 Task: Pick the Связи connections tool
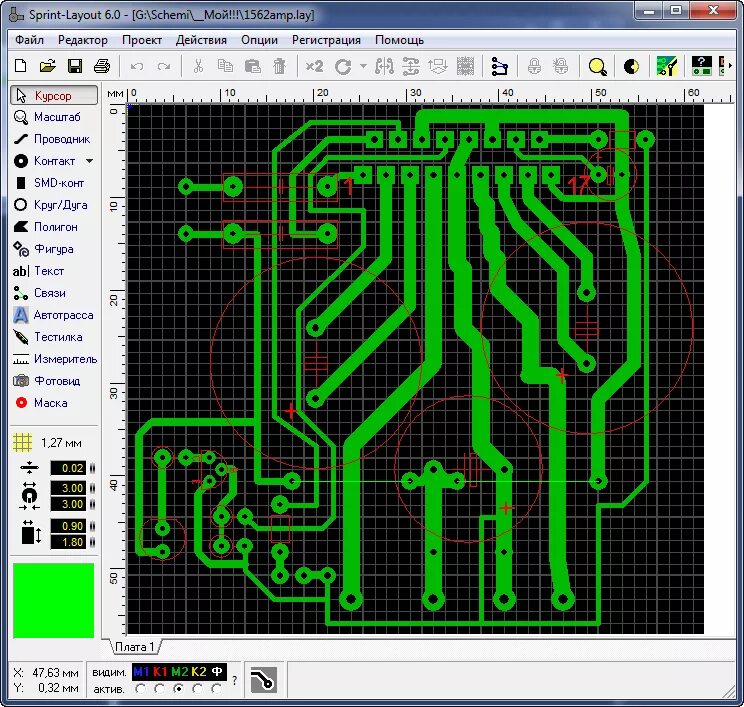(x=41, y=293)
